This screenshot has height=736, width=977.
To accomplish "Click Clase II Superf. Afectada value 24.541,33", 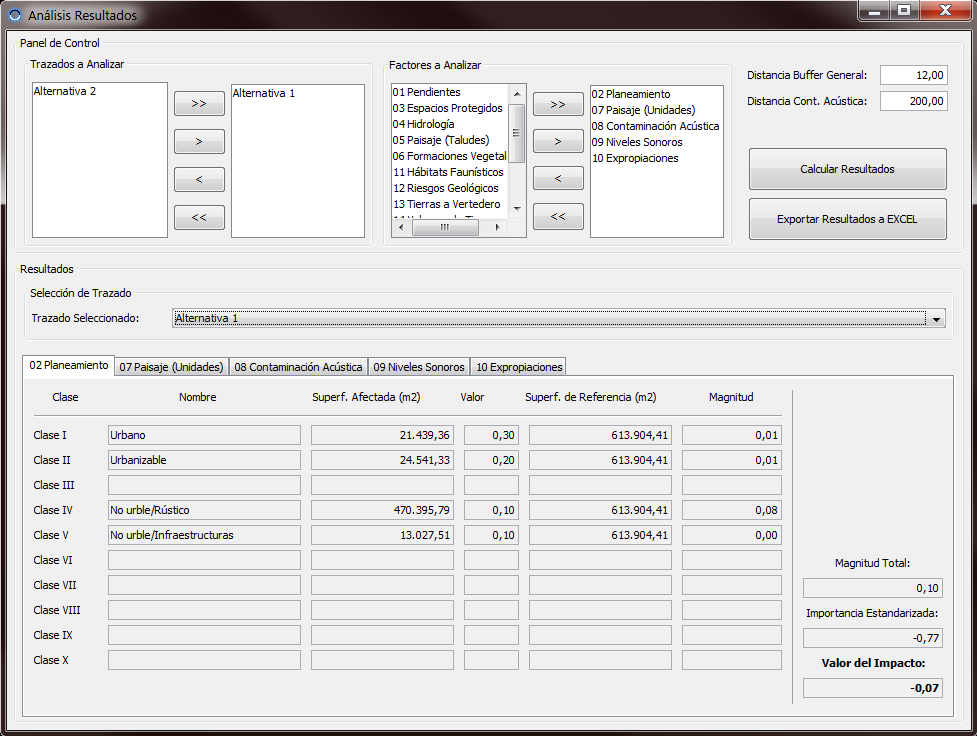I will [x=383, y=460].
